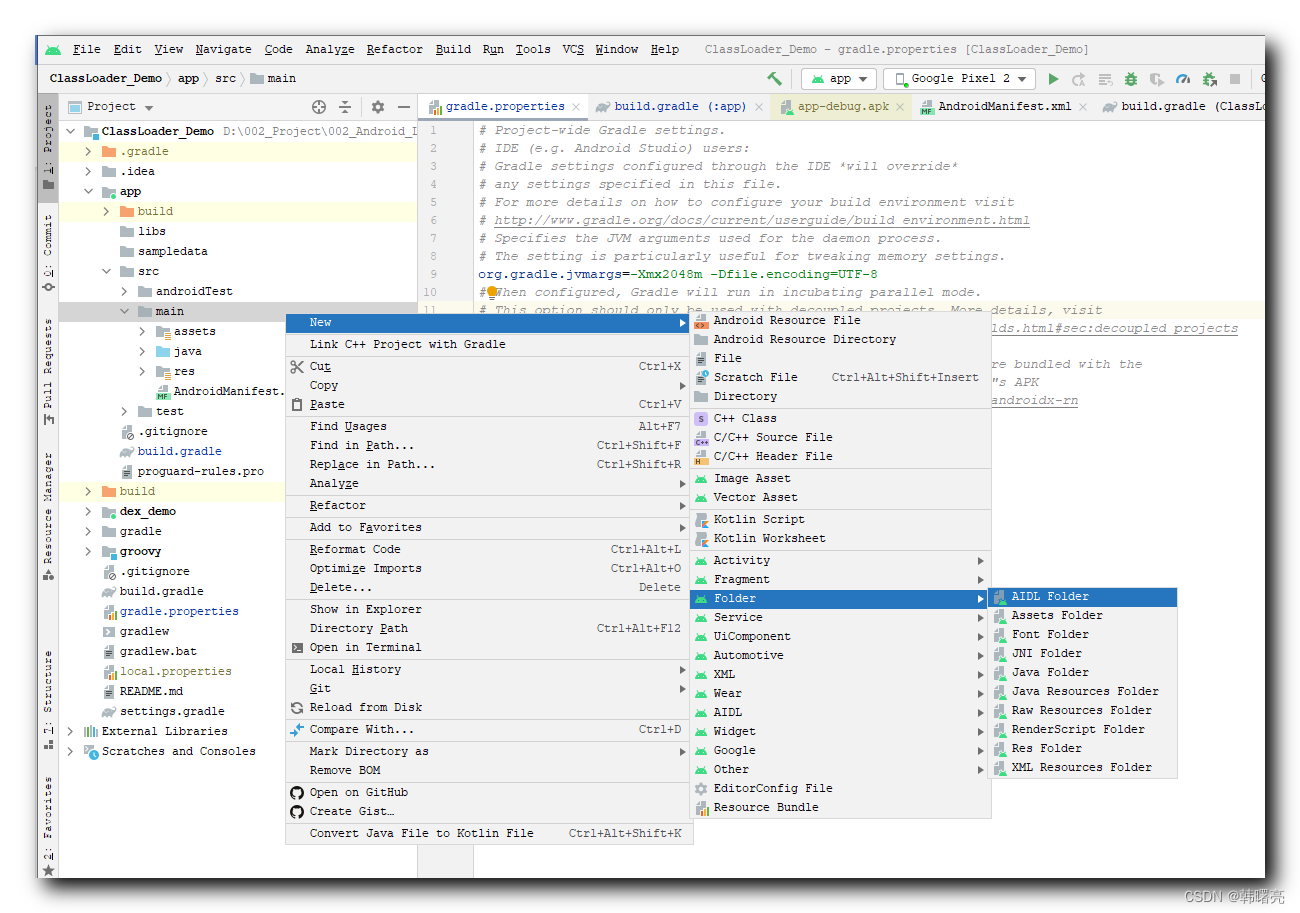Select Opened File with the crosshair icon
The width and height of the screenshot is (1300, 913).
(x=318, y=107)
